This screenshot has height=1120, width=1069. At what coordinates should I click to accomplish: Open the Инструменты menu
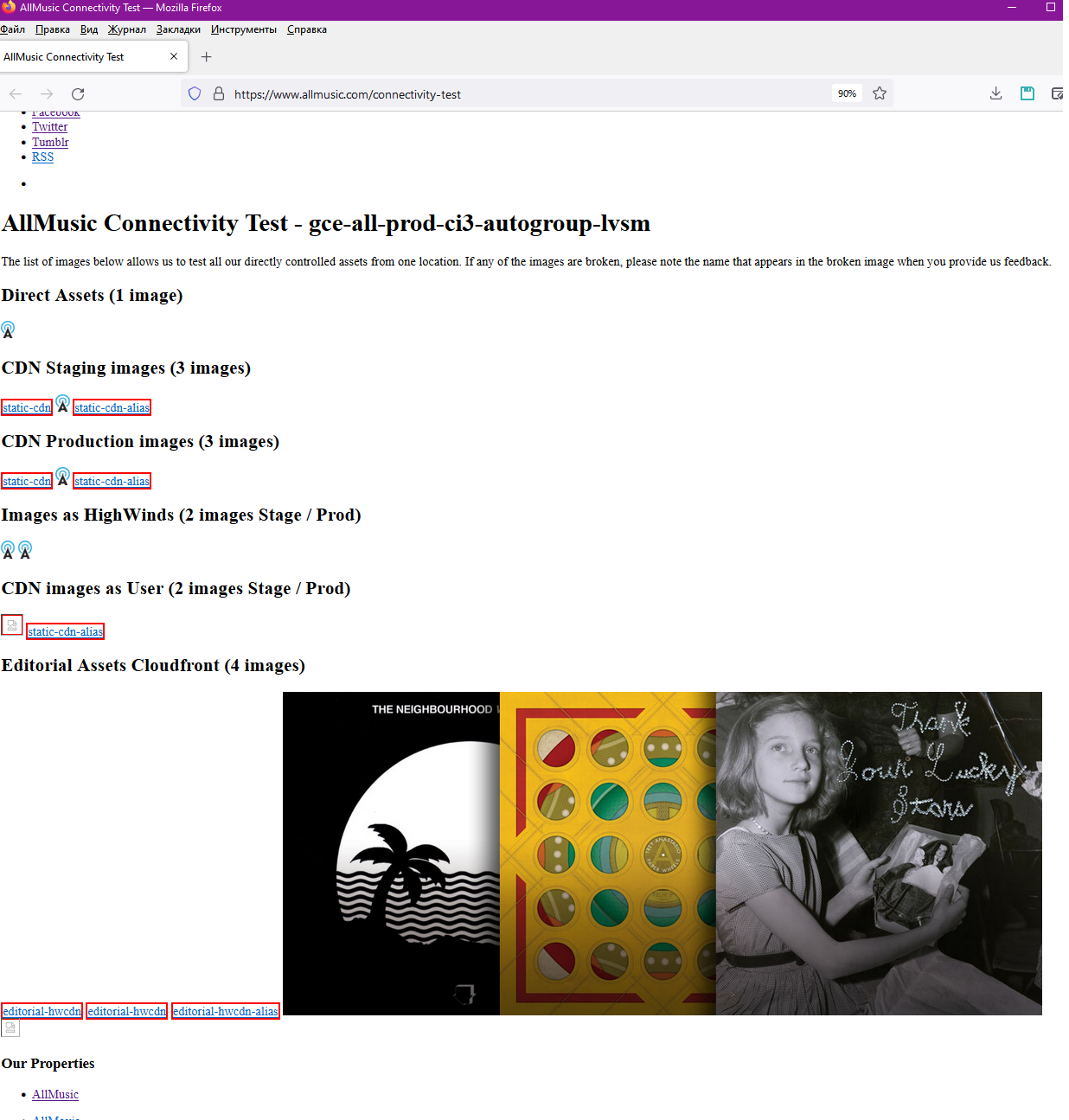(x=244, y=29)
